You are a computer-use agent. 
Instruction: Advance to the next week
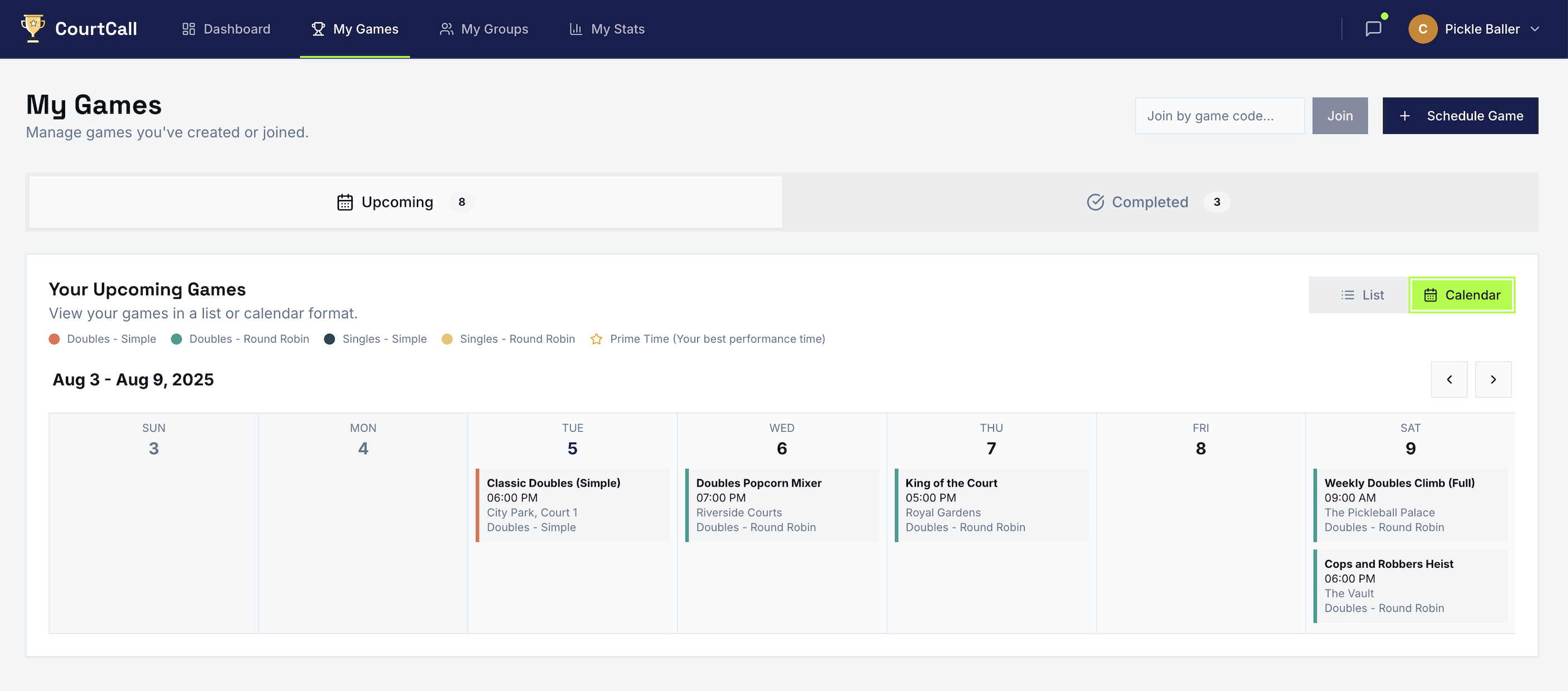point(1493,379)
